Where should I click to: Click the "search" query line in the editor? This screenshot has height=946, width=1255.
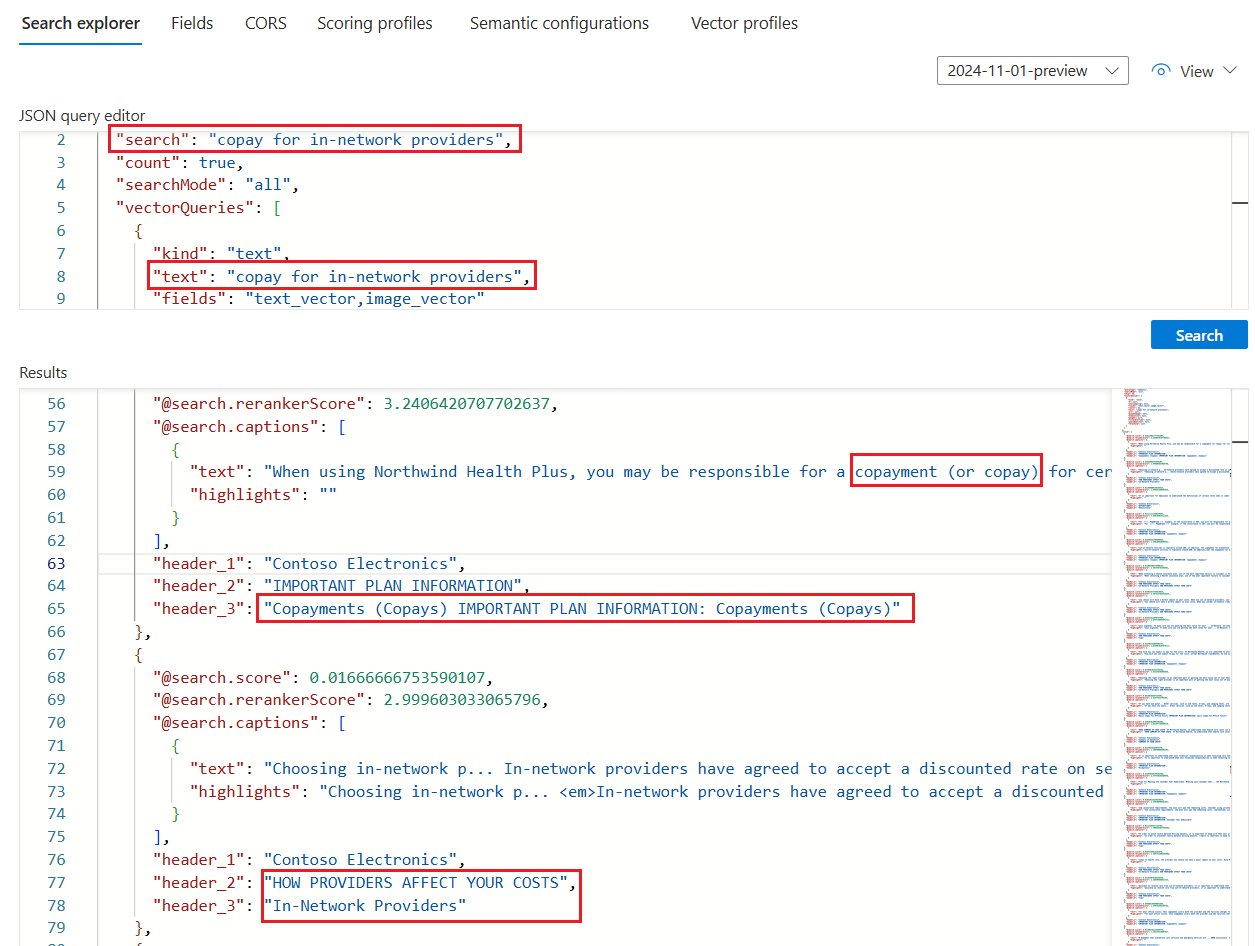[315, 140]
